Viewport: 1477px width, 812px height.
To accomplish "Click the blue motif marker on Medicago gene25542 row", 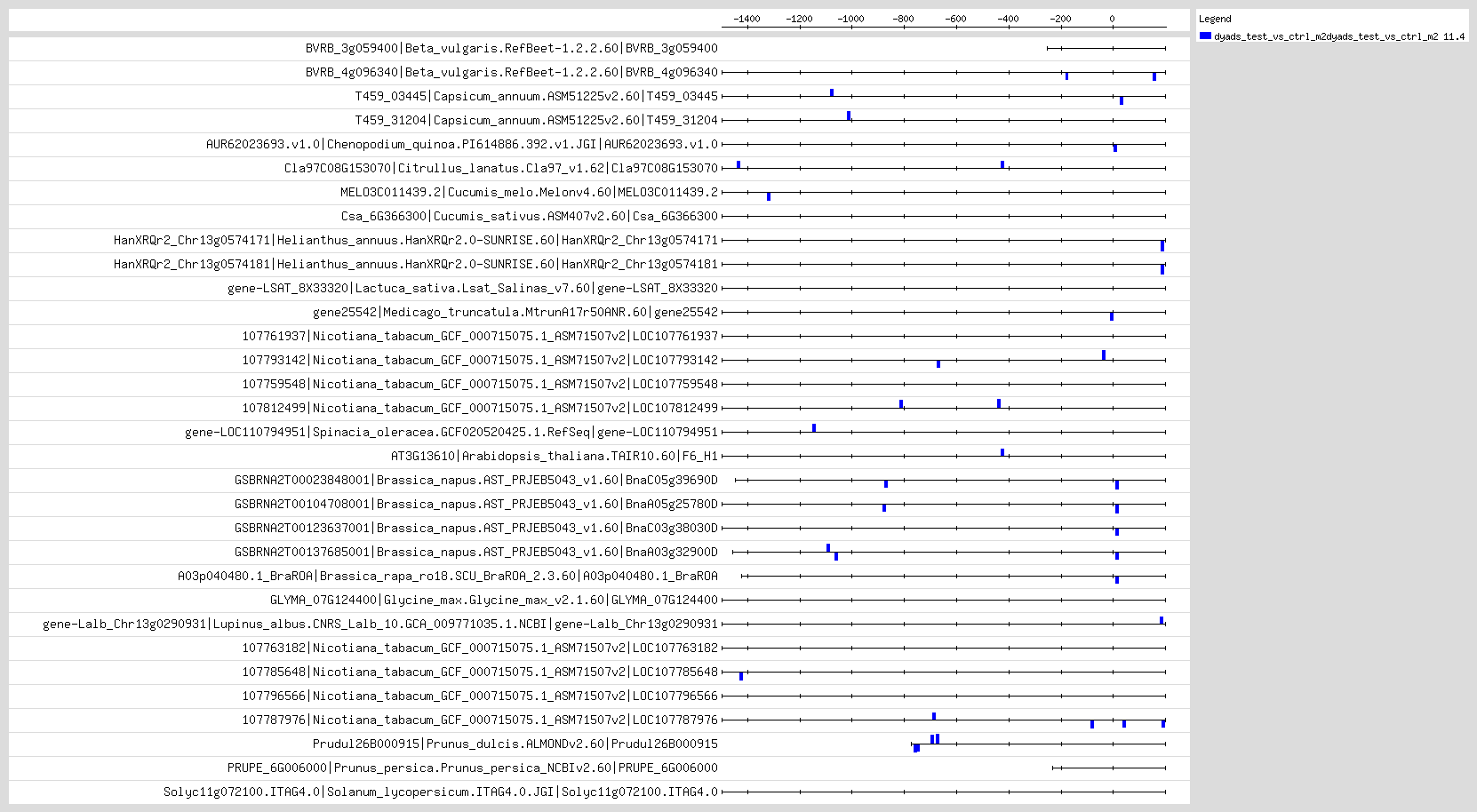I will 1112,316.
